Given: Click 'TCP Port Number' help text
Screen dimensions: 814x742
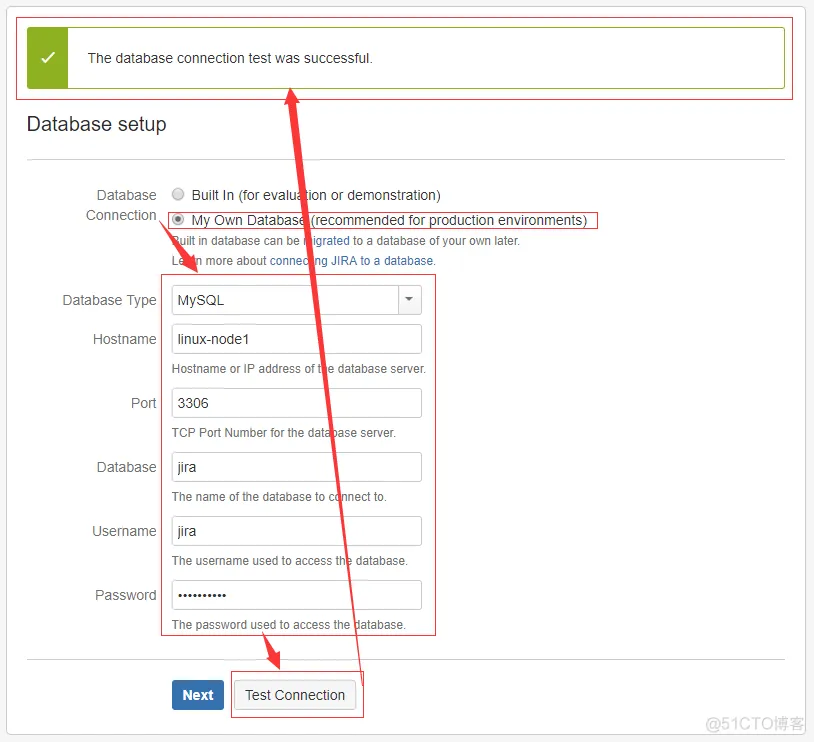Looking at the screenshot, I should (x=283, y=433).
